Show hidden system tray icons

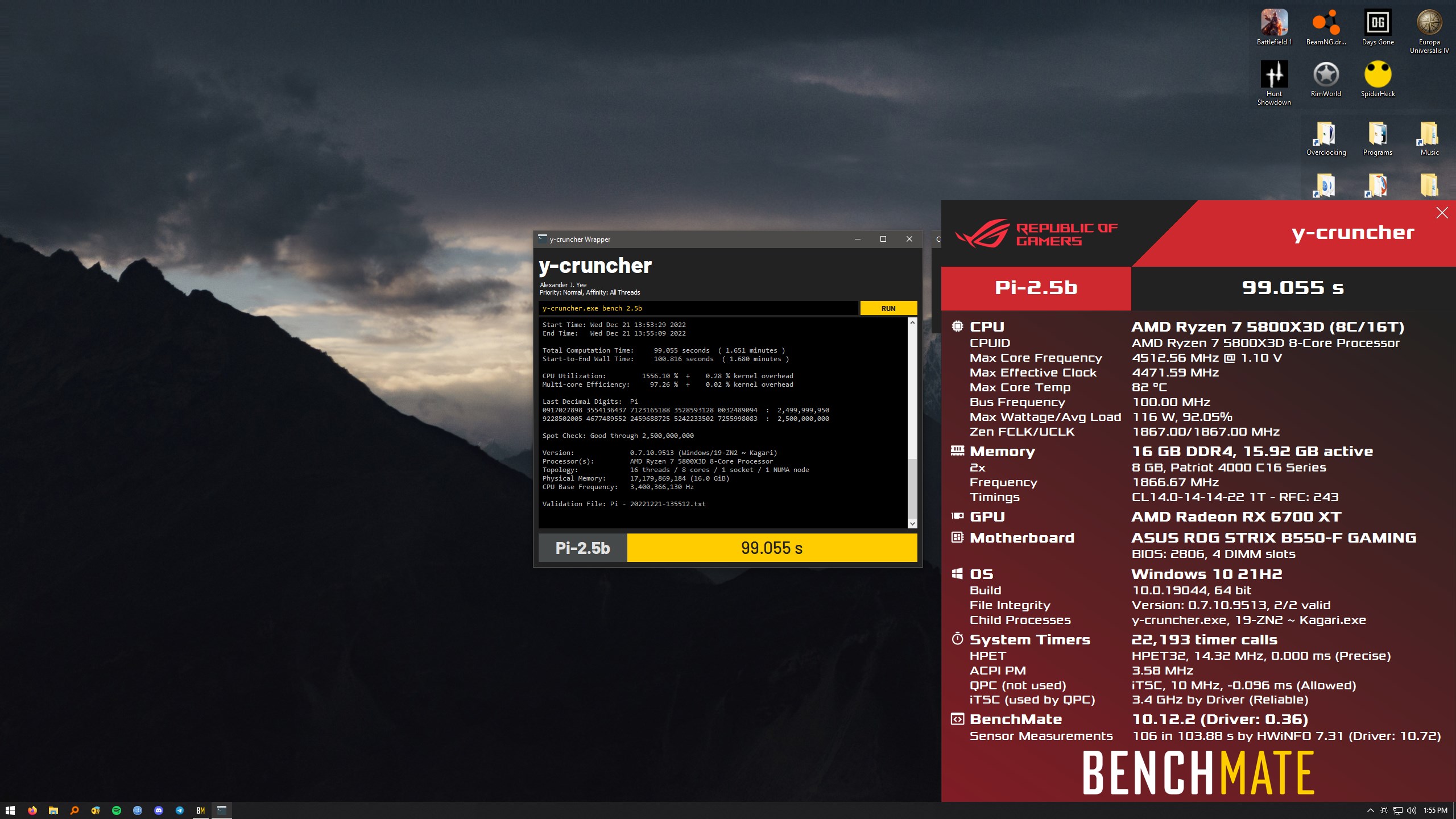pyautogui.click(x=1370, y=810)
